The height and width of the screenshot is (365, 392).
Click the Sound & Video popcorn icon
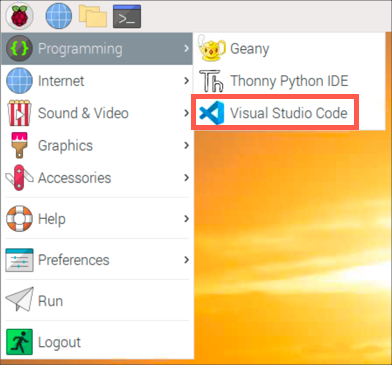point(19,113)
